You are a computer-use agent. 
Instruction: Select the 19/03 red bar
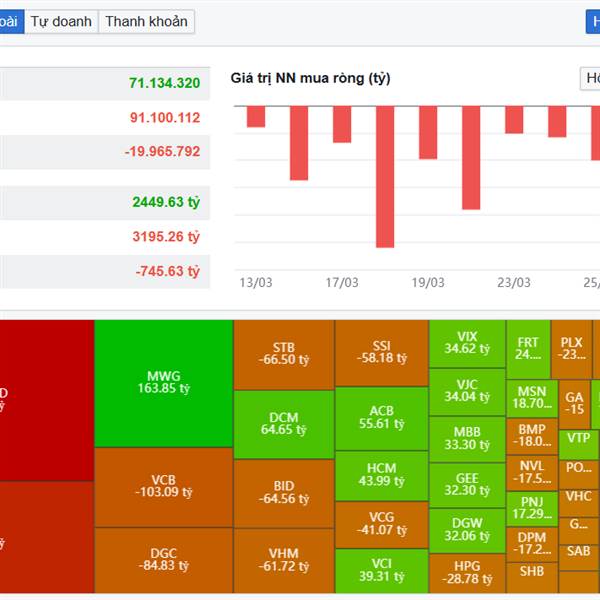click(x=428, y=132)
